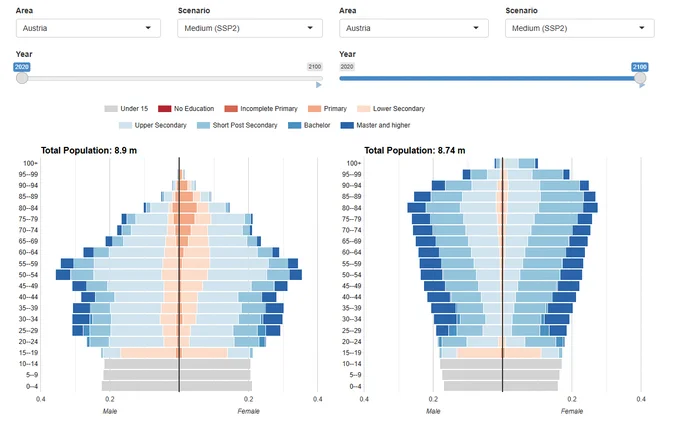680x423 pixels.
Task: Click the left chart's 0--4 female gray bar
Action: point(216,386)
